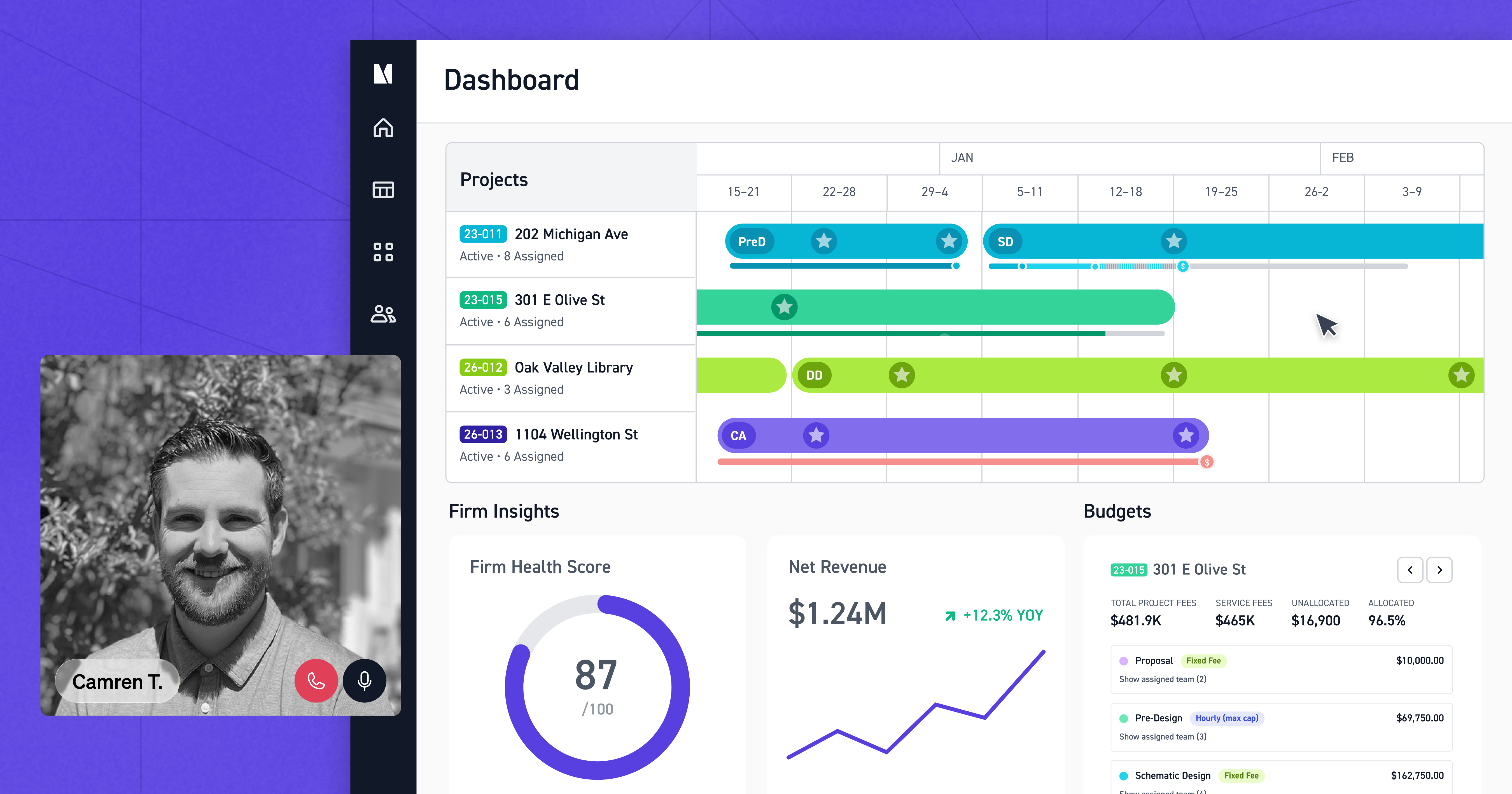This screenshot has width=1512, height=794.
Task: Open the table view sidebar icon
Action: click(x=383, y=190)
